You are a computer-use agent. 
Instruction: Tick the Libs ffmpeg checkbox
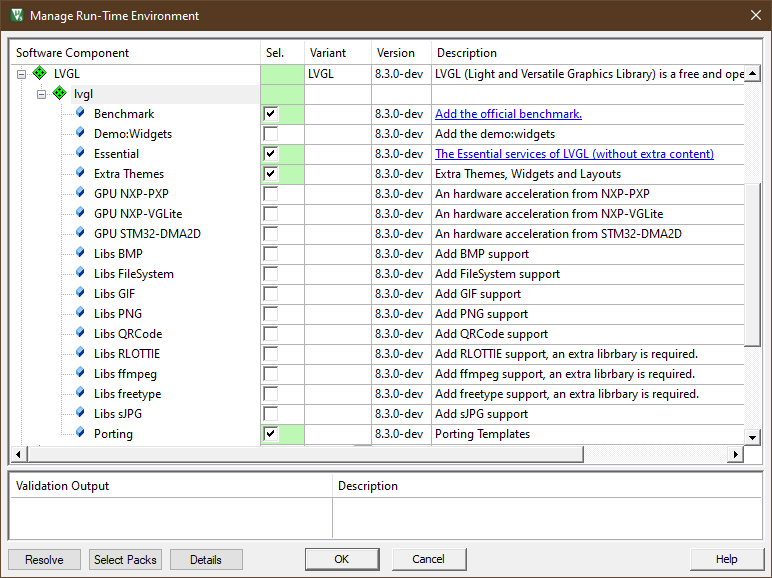click(270, 374)
